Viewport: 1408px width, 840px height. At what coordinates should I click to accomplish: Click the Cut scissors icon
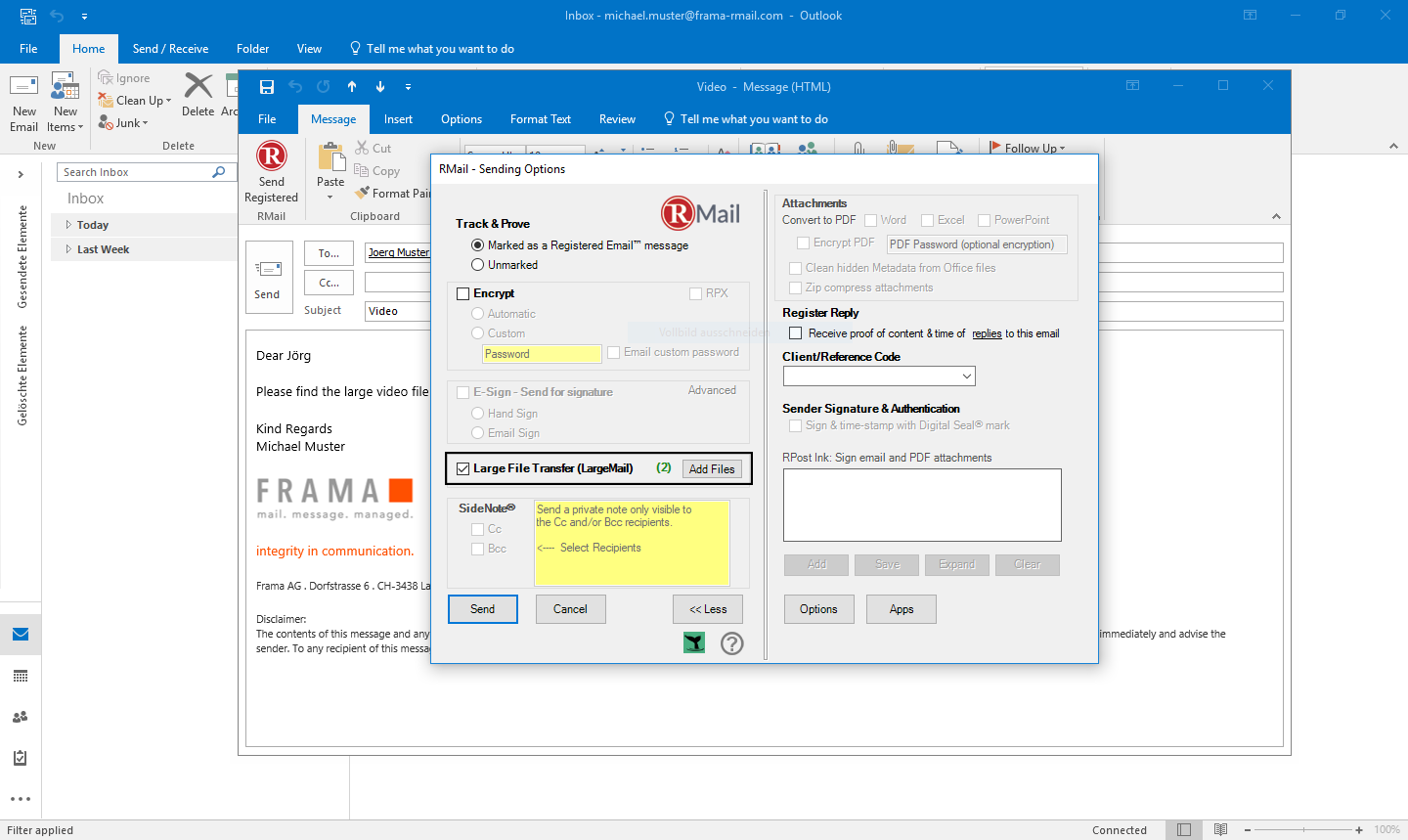[x=362, y=148]
